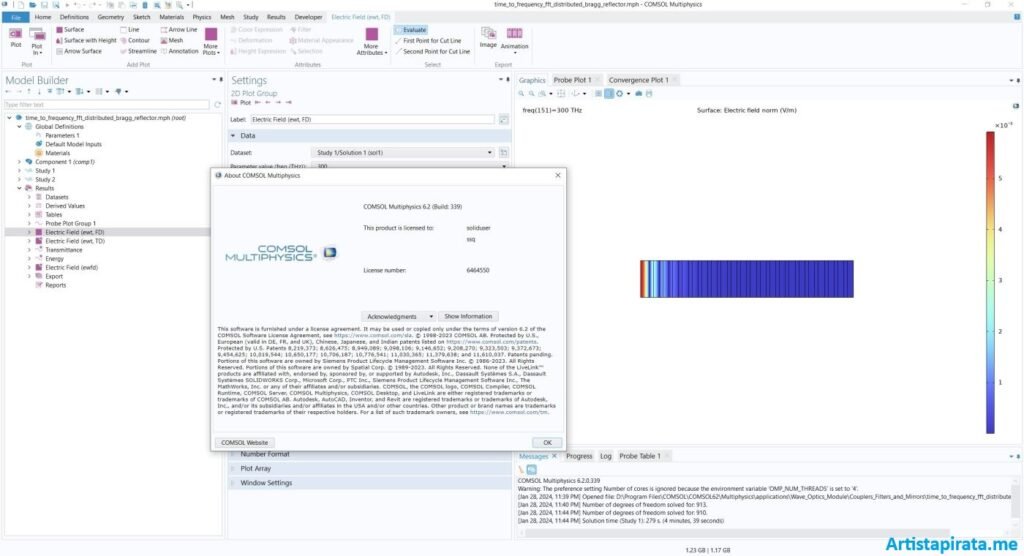Add a Contour plot
This screenshot has height=556, width=1024.
(x=135, y=41)
